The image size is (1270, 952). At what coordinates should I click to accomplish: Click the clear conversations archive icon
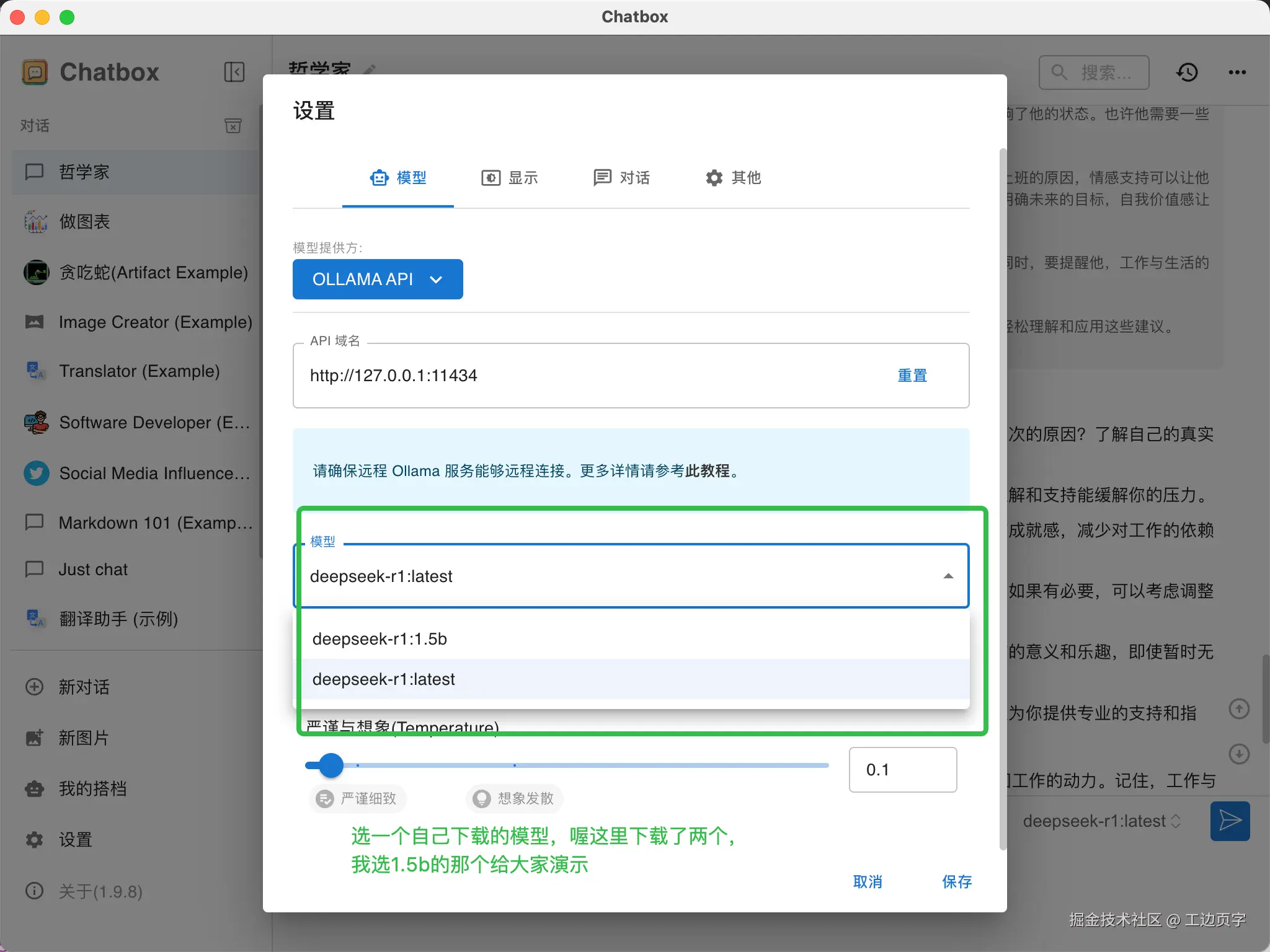tap(233, 126)
